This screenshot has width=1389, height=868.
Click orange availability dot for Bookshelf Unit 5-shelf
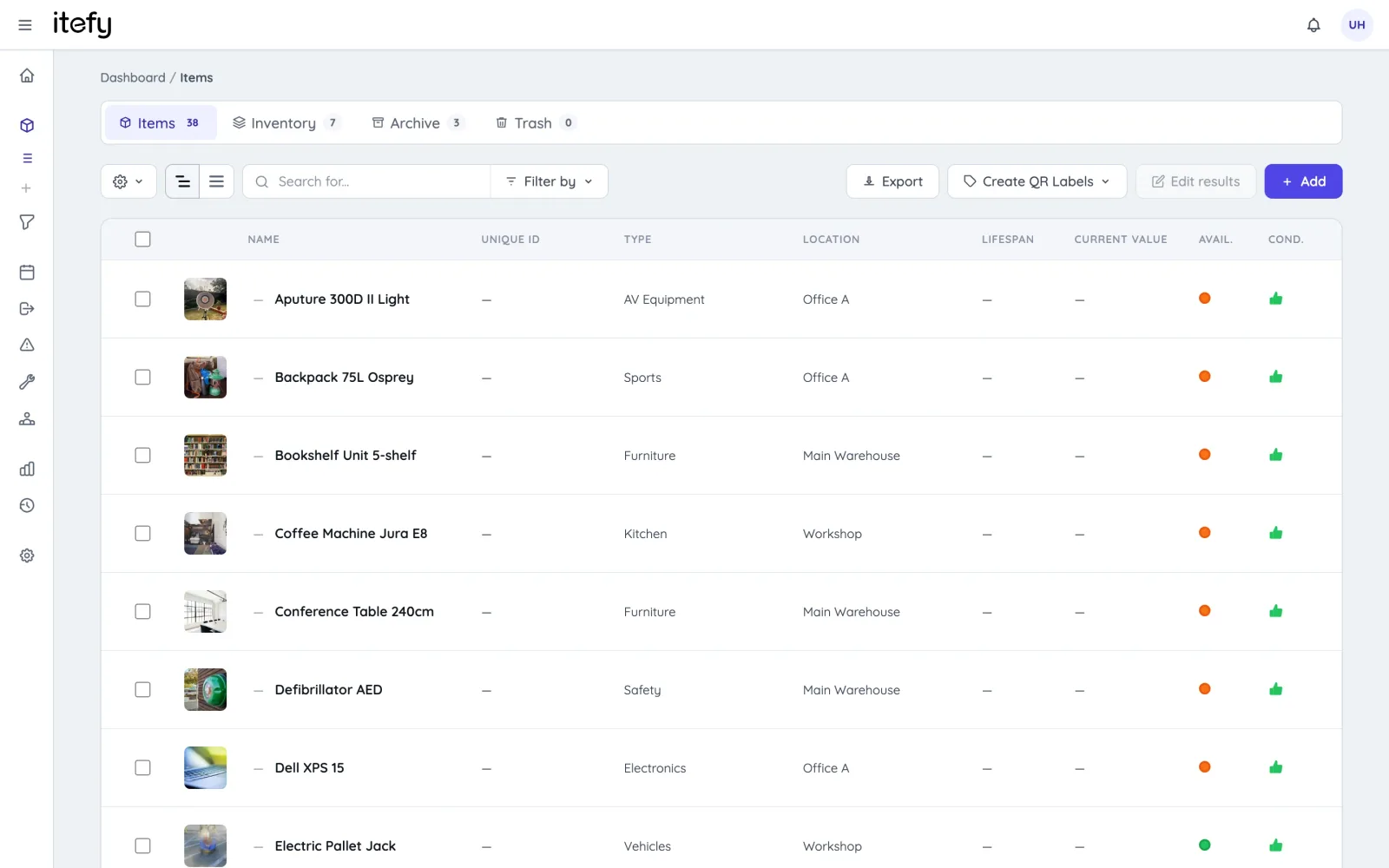1204,455
